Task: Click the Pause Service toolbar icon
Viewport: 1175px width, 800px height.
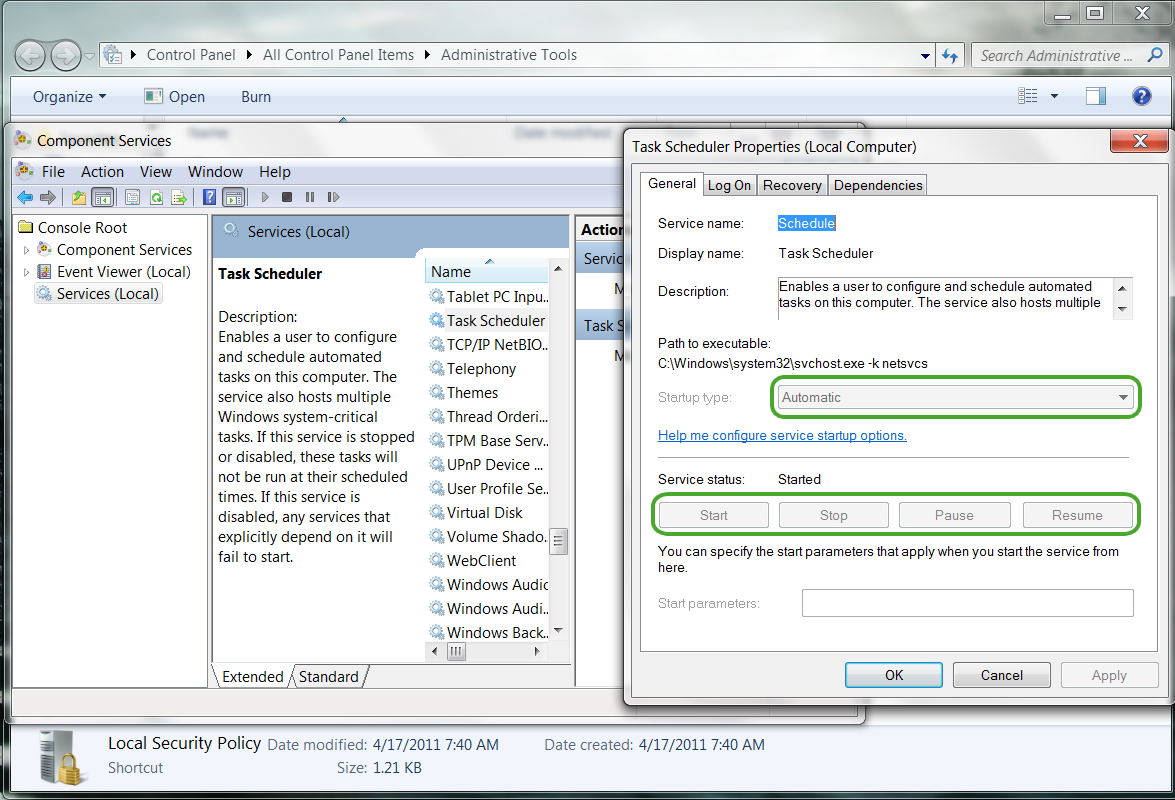Action: (x=309, y=198)
